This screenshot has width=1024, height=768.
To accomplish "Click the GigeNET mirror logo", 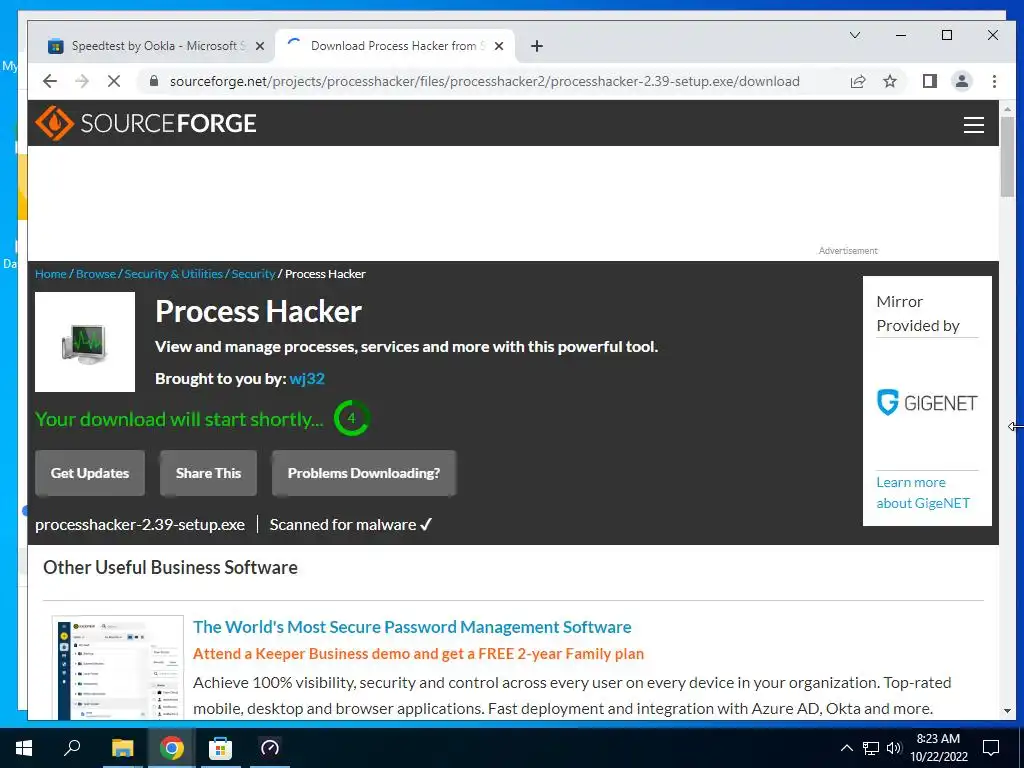I will 927,402.
